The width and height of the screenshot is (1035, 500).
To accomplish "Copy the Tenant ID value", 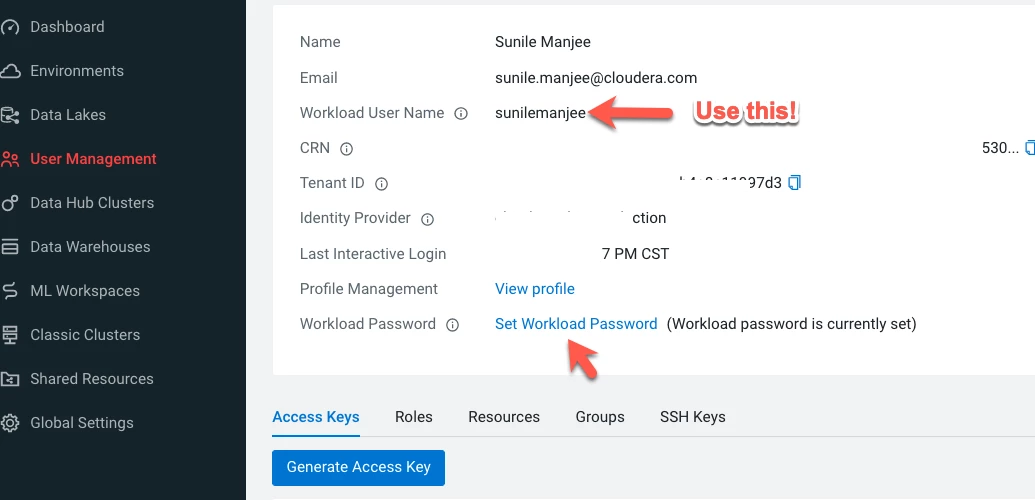I will point(795,182).
